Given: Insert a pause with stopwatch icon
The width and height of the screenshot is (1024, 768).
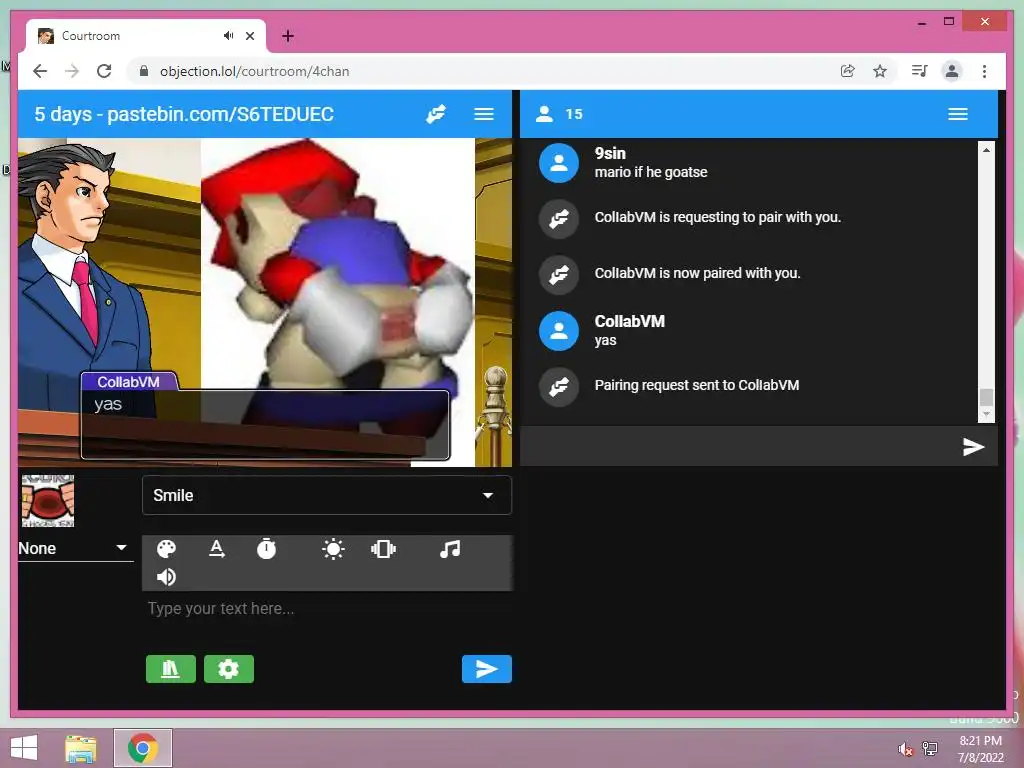Looking at the screenshot, I should 266,549.
